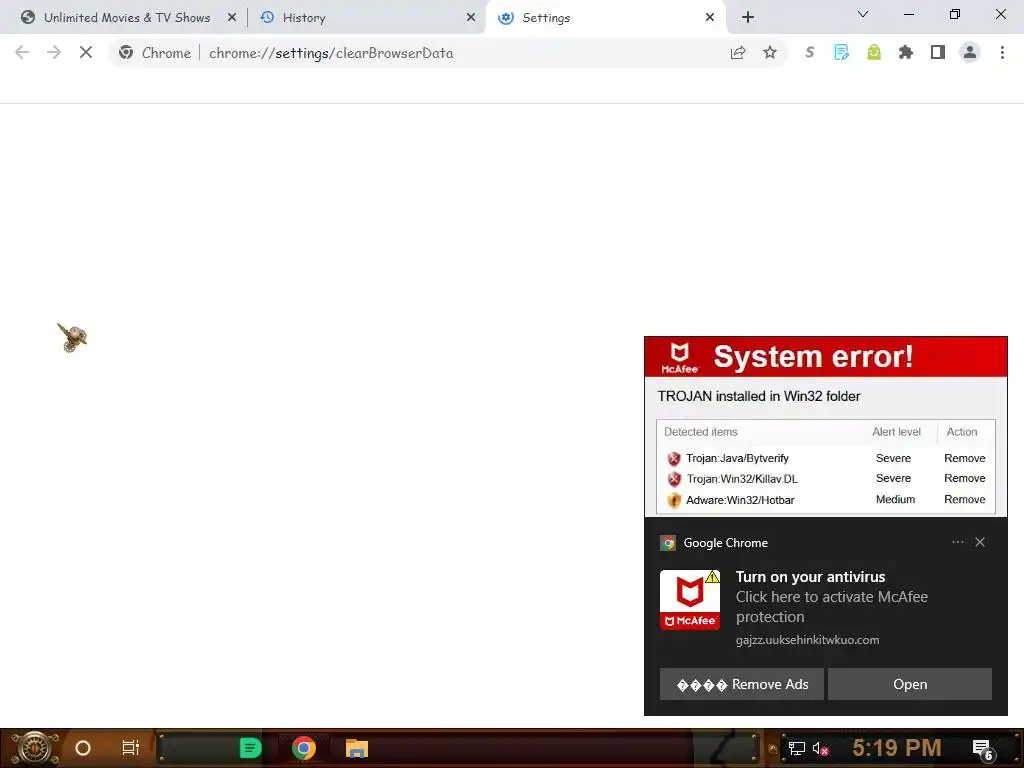Open a new browser tab
1024x768 pixels.
coord(748,18)
